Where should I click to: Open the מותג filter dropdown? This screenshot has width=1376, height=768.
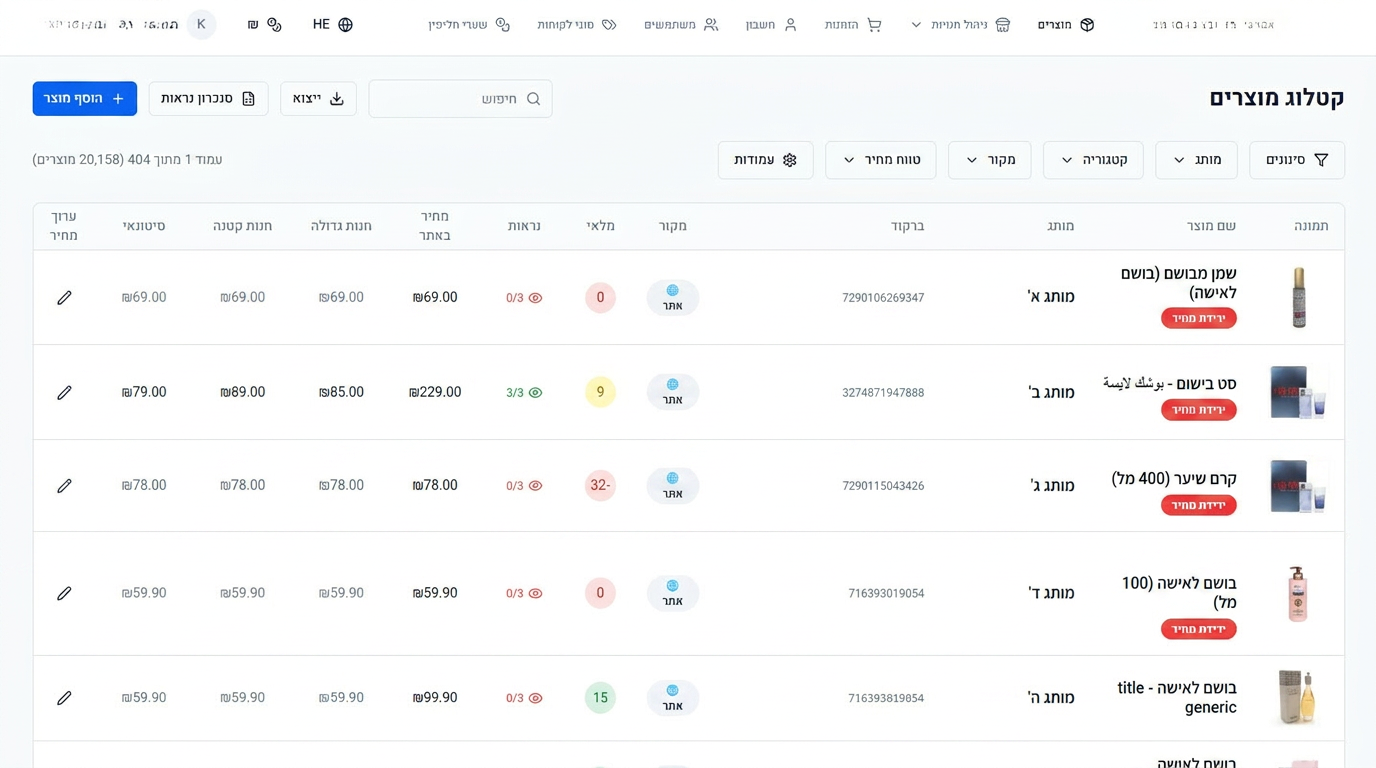pos(1196,160)
